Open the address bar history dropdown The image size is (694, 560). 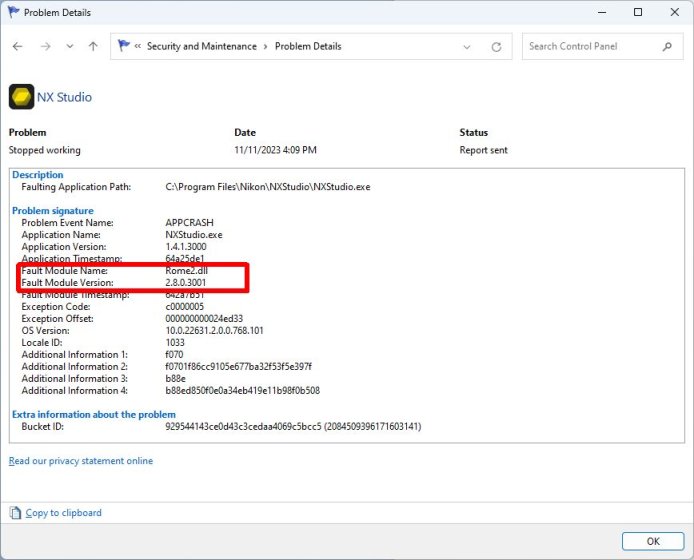(x=467, y=46)
